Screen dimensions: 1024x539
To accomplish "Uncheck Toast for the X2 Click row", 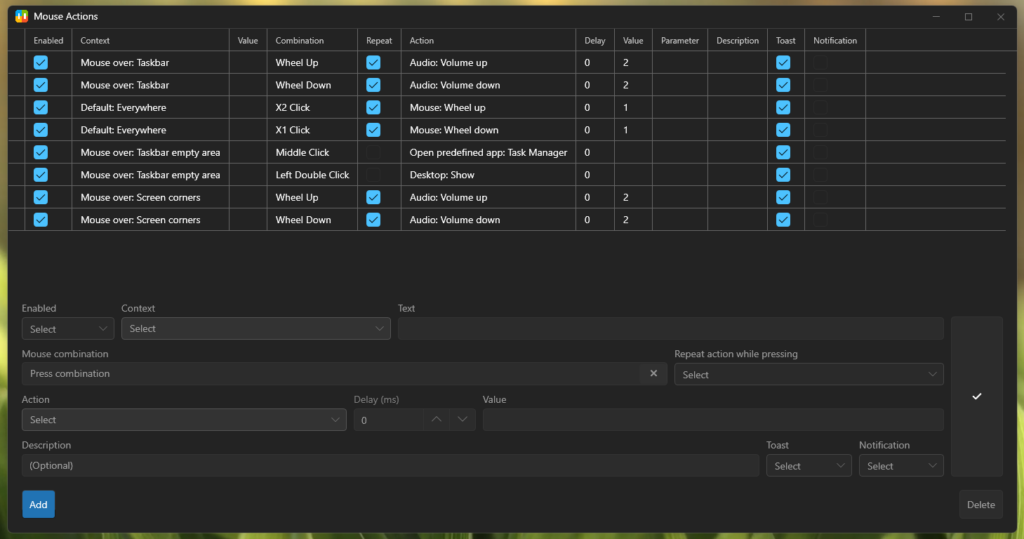I will (783, 107).
